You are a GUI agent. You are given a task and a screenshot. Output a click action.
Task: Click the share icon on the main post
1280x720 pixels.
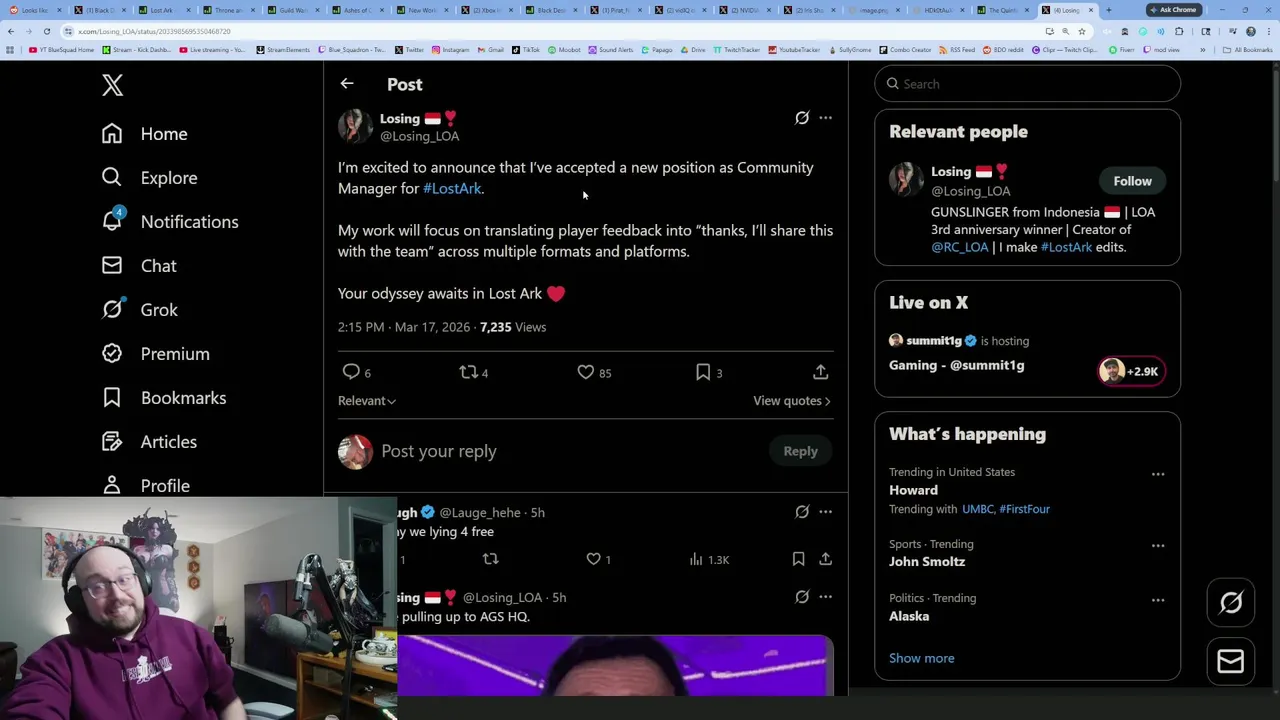(x=820, y=372)
